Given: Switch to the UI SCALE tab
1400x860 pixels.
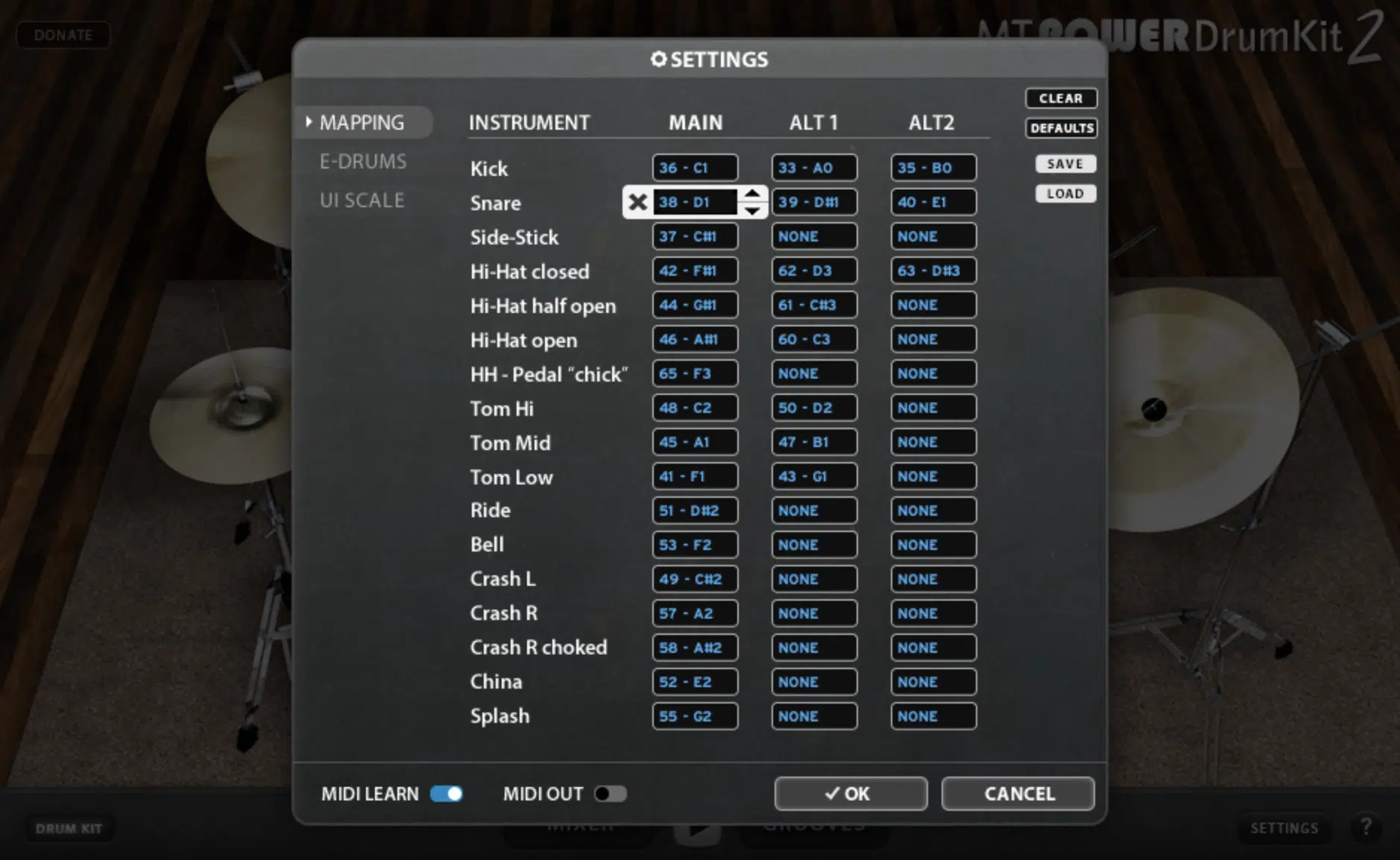Looking at the screenshot, I should point(362,200).
